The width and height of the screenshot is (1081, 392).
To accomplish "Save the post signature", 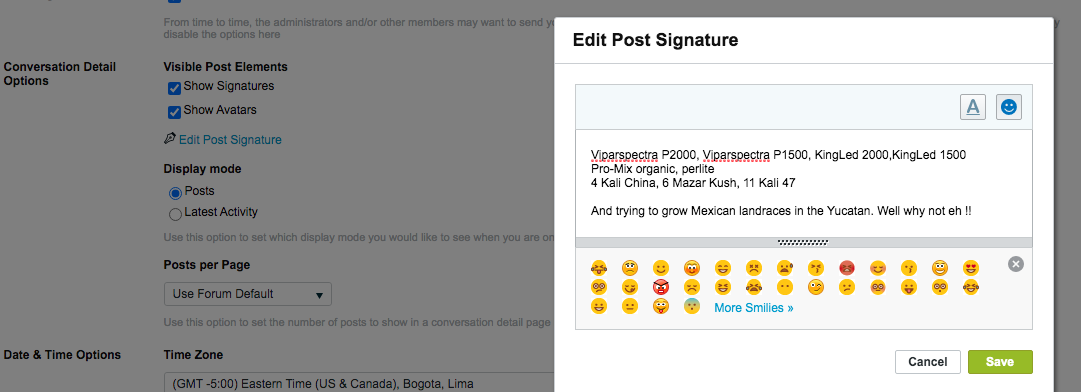I will coord(1000,362).
